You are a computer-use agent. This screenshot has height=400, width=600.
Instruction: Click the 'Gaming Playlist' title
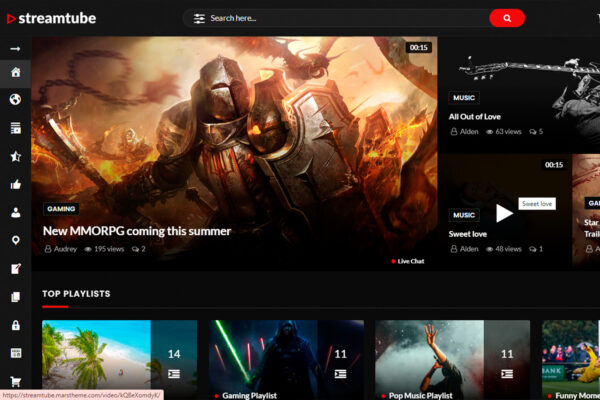(x=249, y=395)
